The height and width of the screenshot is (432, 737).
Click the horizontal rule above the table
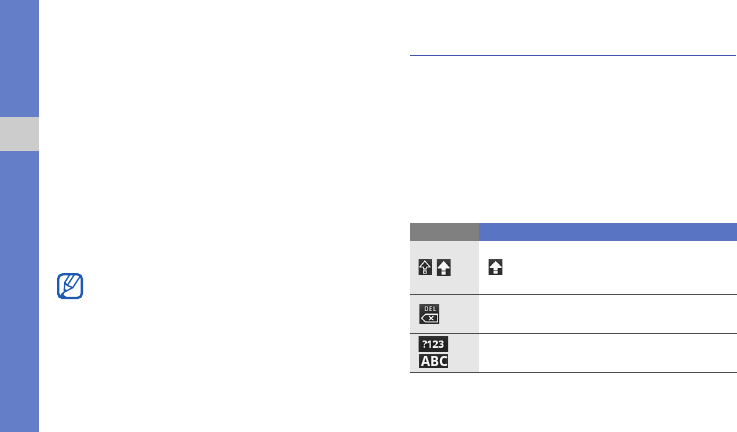coord(573,56)
